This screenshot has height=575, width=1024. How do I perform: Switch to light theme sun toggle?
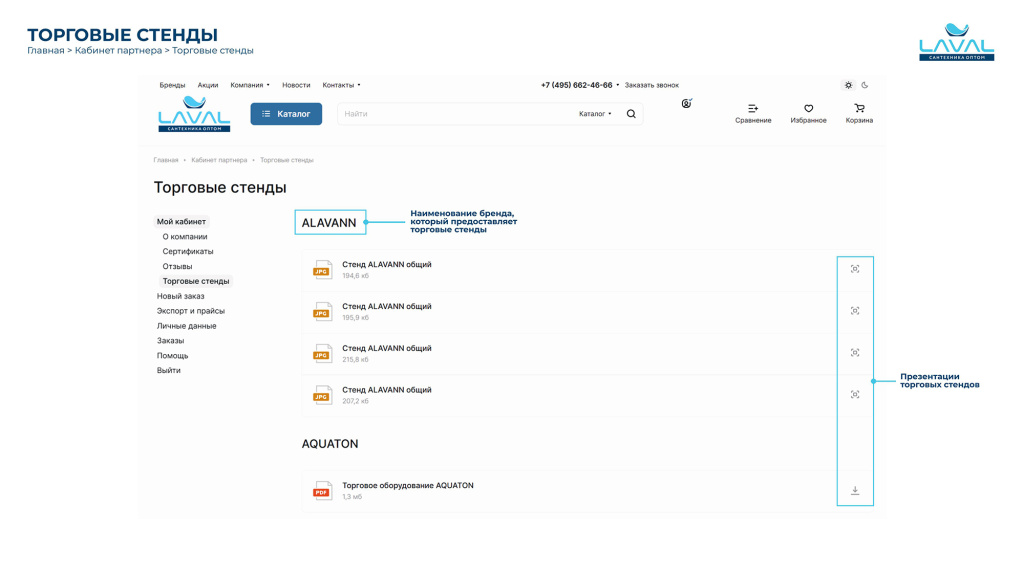(x=848, y=86)
